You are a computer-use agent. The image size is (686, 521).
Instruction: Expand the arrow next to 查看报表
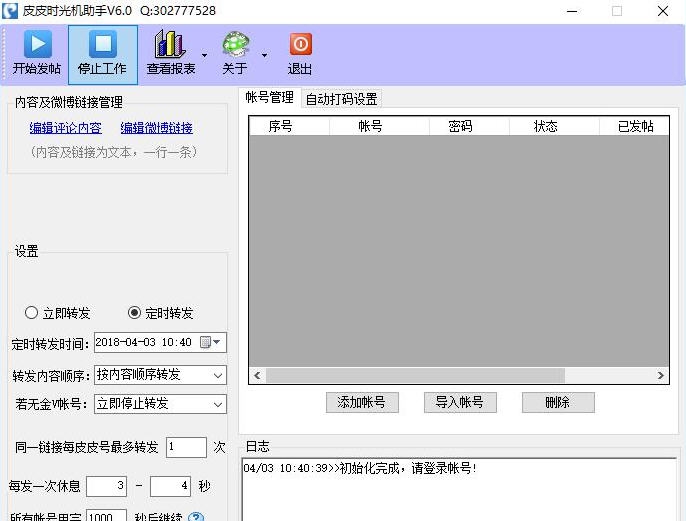tap(205, 55)
